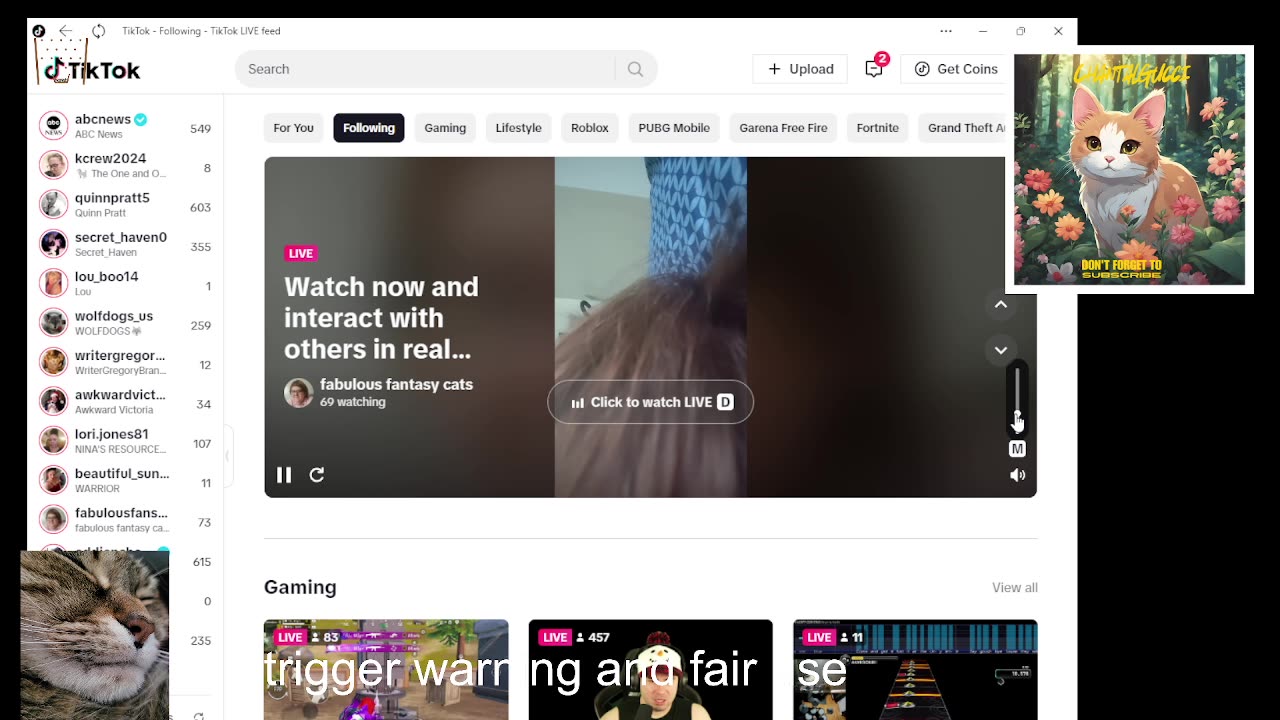
Task: Click to watch LIVE button
Action: coord(650,402)
